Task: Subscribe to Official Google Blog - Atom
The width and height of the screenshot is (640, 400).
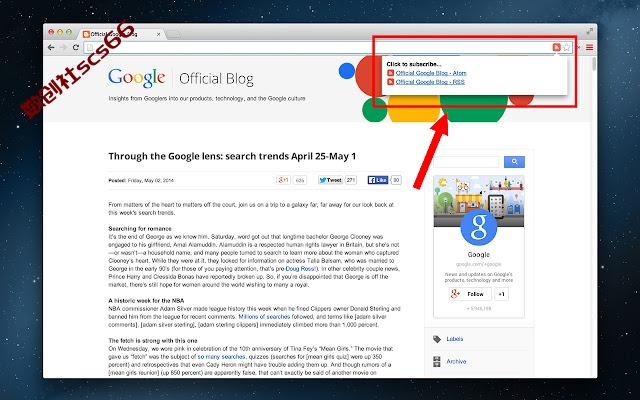Action: pyautogui.click(x=431, y=73)
